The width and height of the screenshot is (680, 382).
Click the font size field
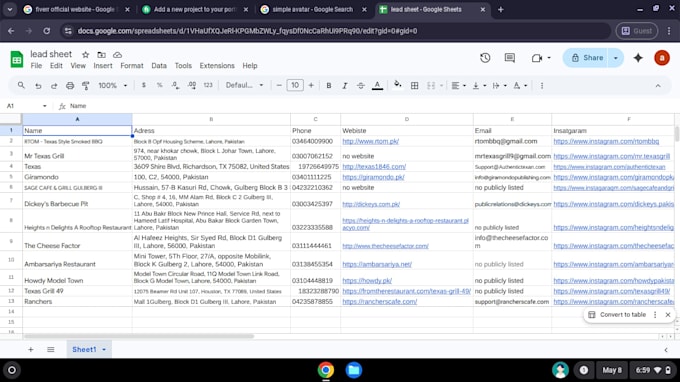(295, 85)
